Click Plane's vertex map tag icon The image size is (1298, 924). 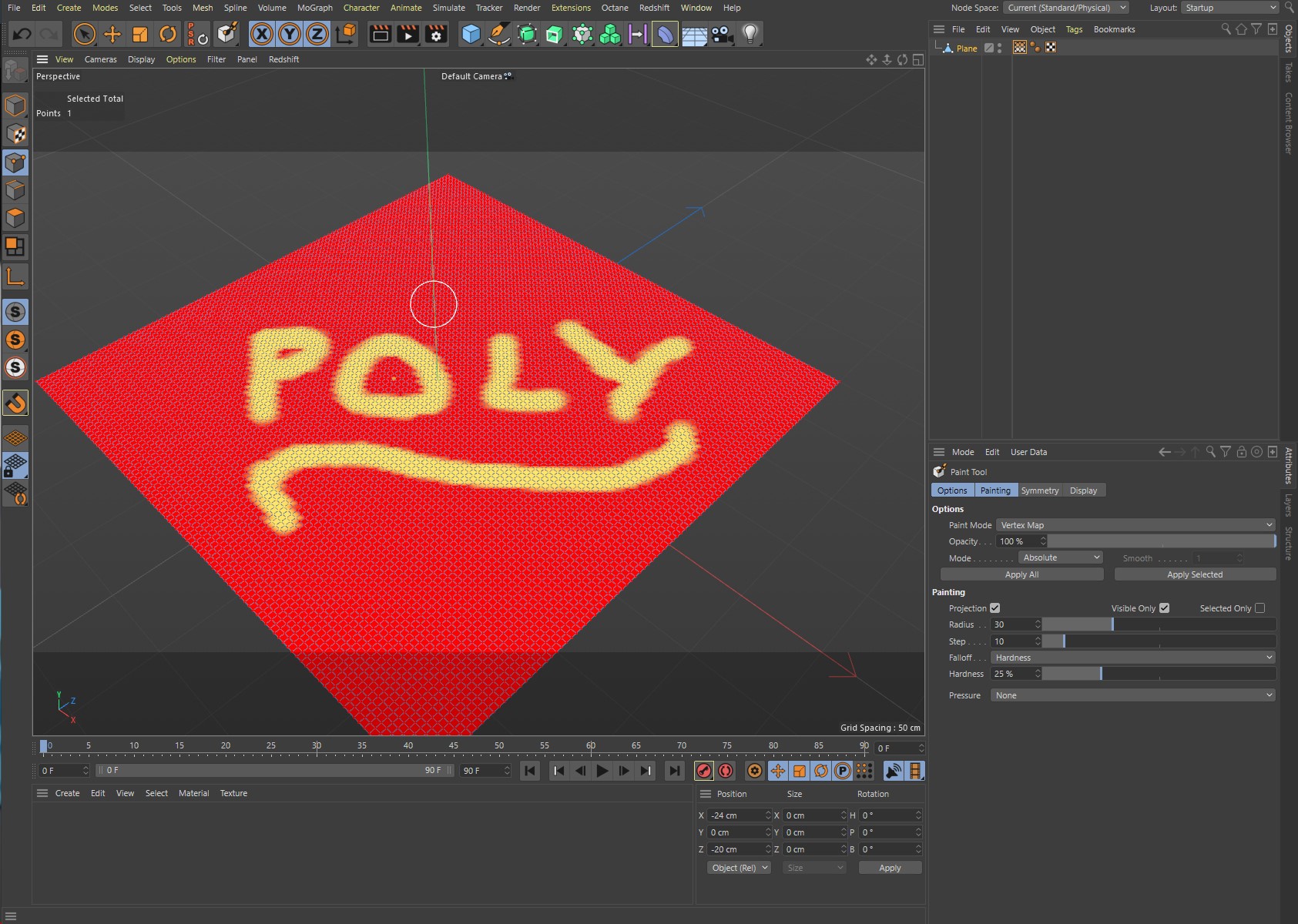pos(1019,48)
